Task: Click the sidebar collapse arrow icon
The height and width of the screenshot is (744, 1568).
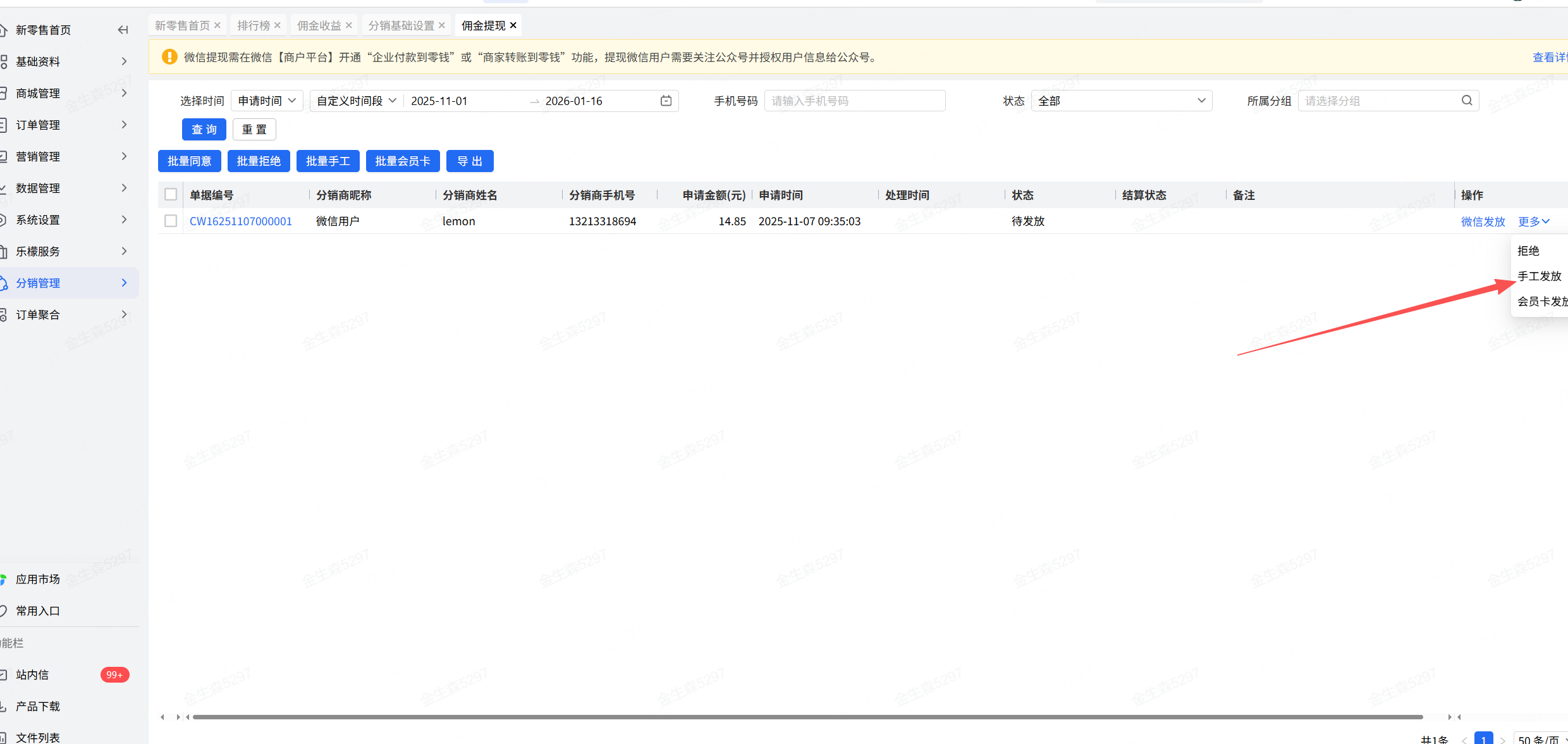Action: tap(123, 30)
